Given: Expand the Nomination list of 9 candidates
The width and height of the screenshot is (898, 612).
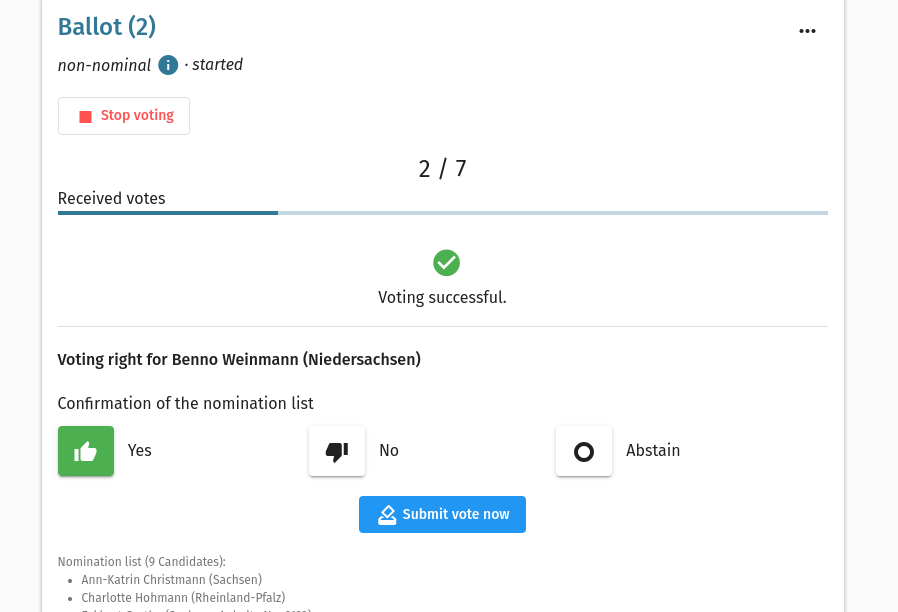Looking at the screenshot, I should coord(141,561).
